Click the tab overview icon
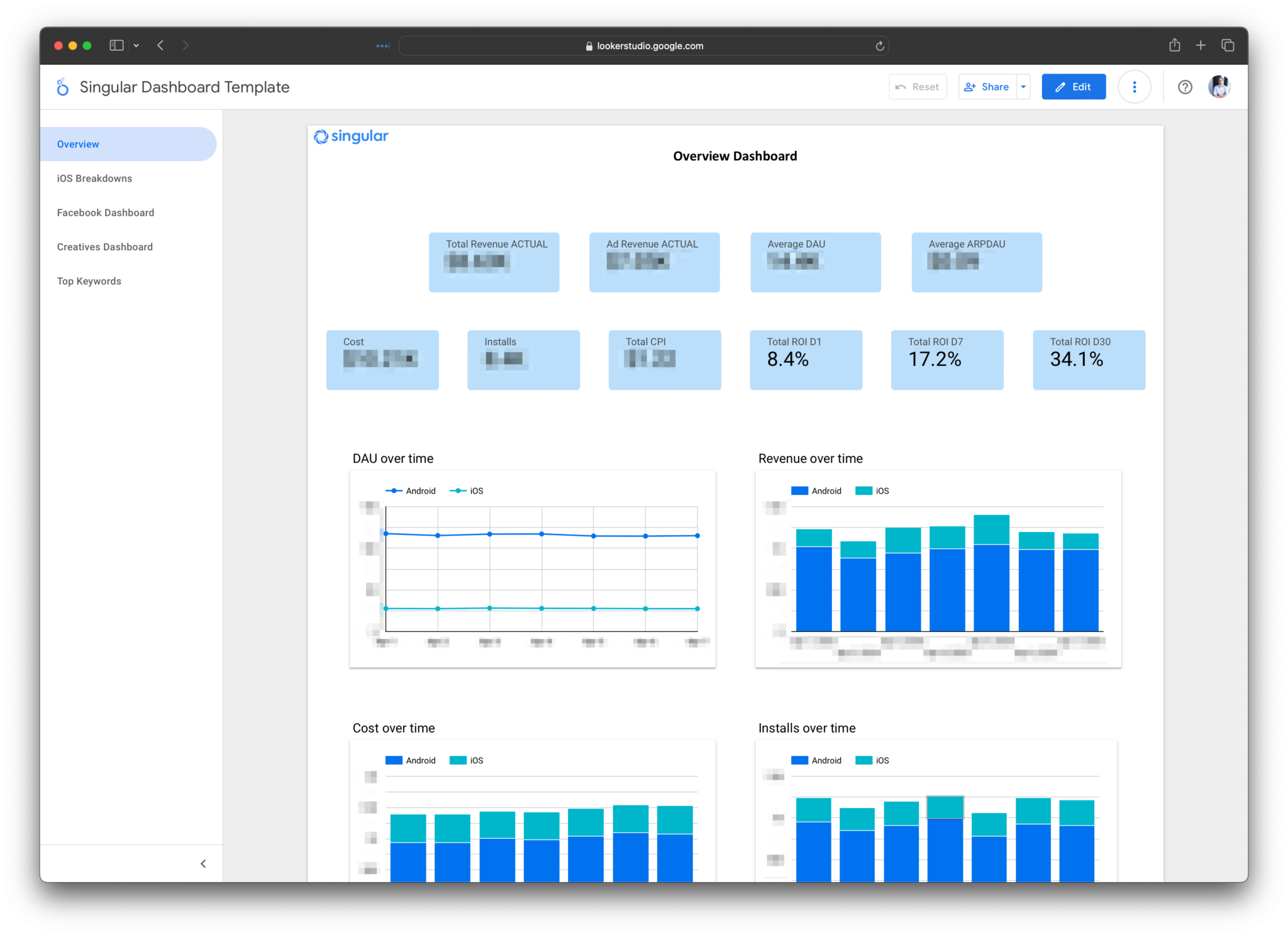 1228,45
